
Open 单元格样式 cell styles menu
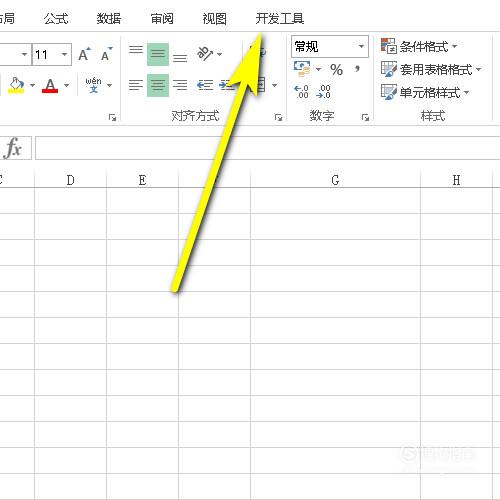tap(425, 92)
